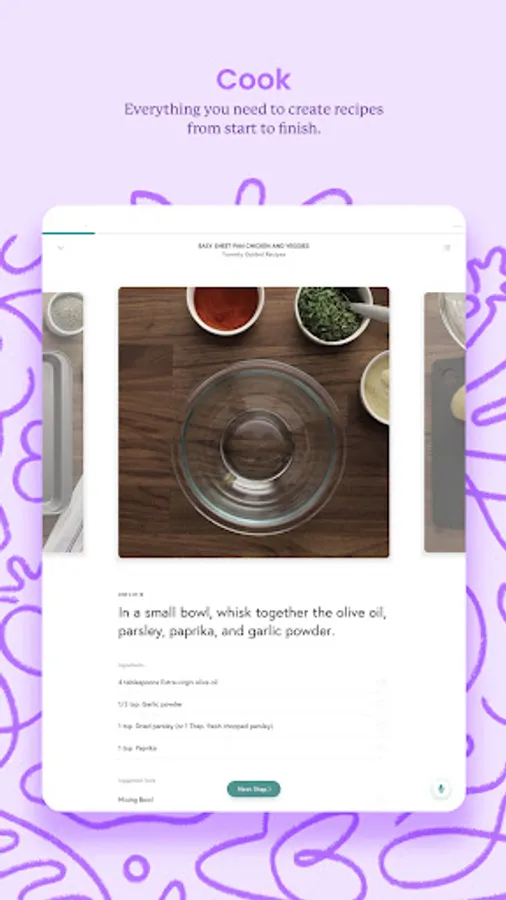Check off the dried parsley ingredient

381,726
